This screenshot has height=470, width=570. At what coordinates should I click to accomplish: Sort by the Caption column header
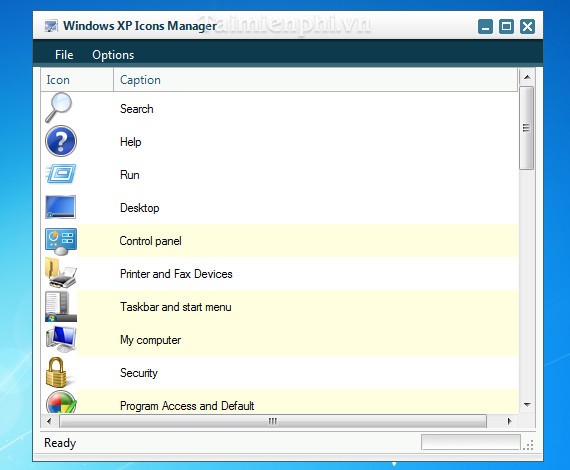coord(315,80)
